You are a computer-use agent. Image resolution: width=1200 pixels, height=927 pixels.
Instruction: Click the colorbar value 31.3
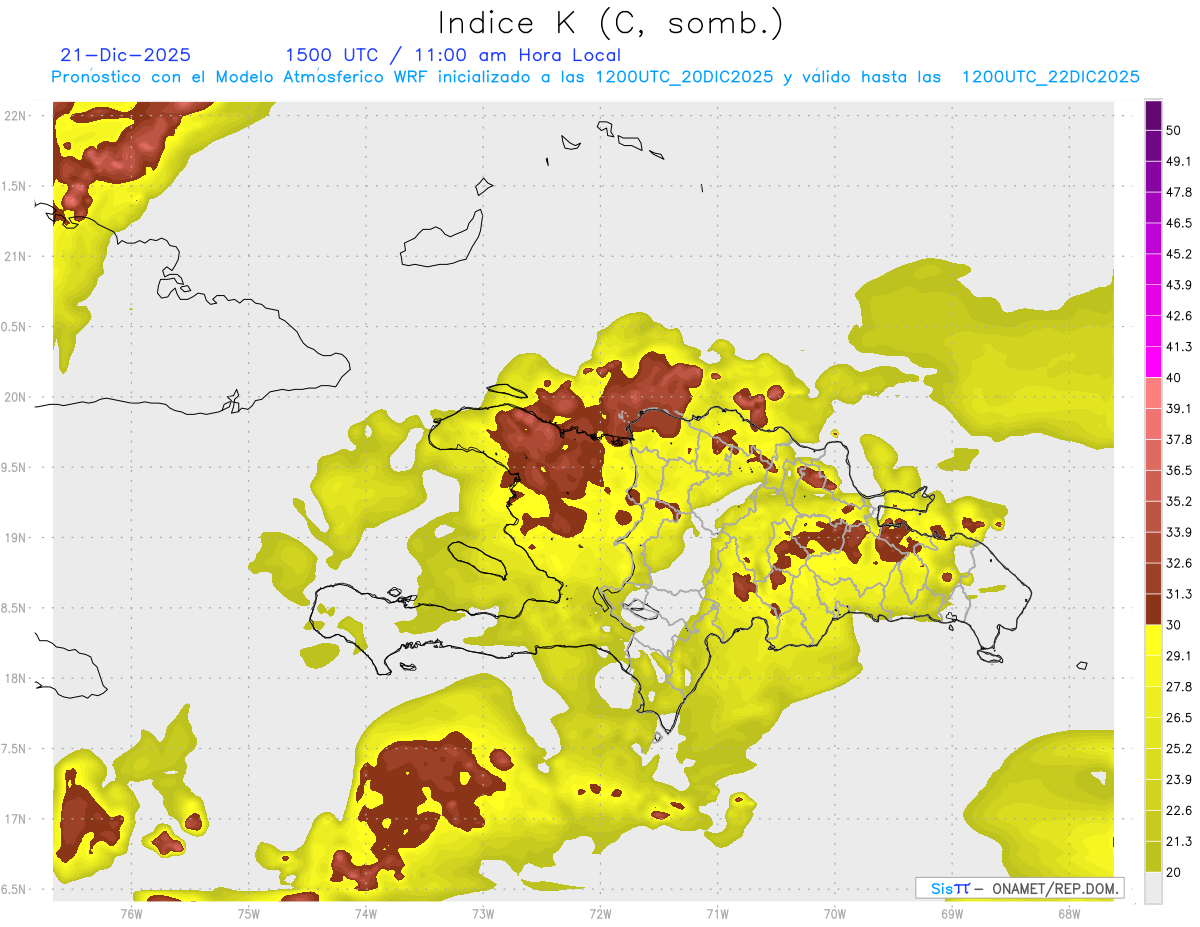coord(1179,594)
